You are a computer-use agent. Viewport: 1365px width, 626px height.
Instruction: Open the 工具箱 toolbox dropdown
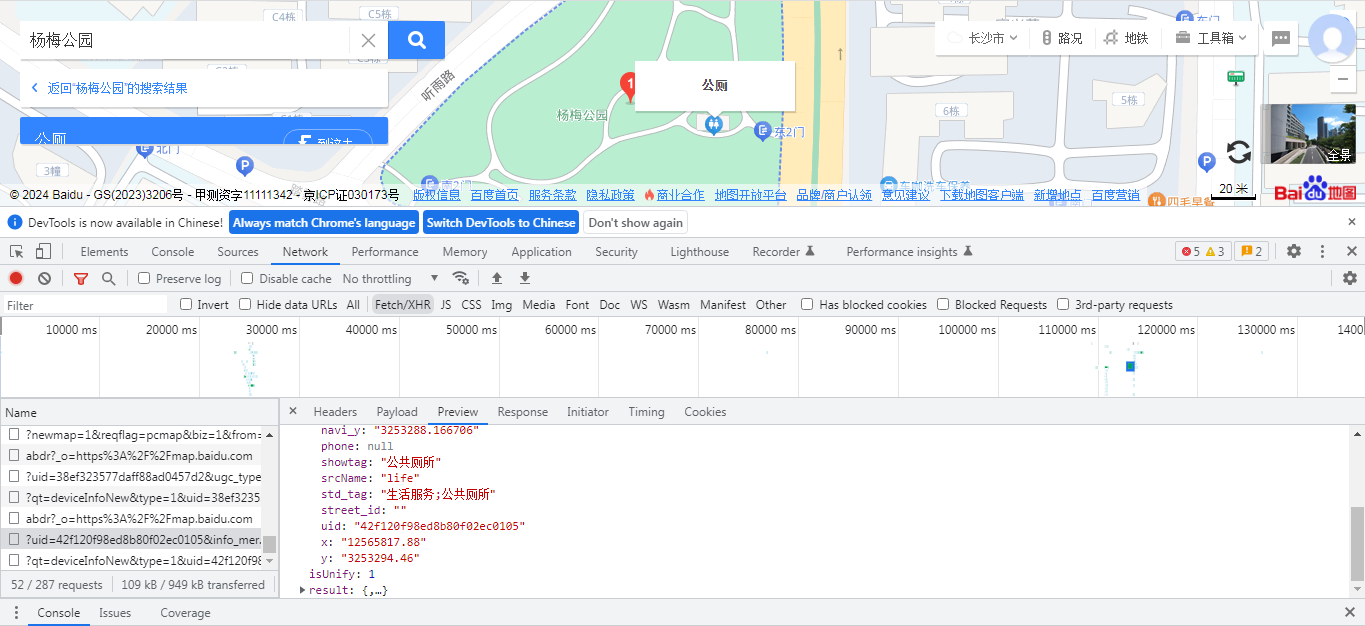[x=1213, y=38]
